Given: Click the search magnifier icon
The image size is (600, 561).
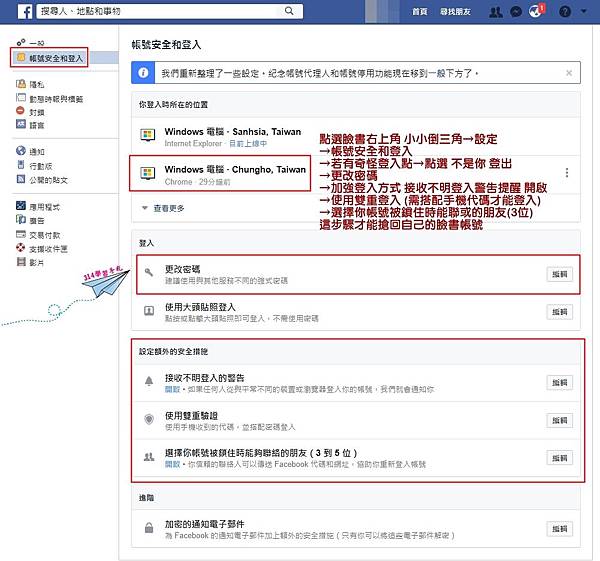Looking at the screenshot, I should pyautogui.click(x=290, y=11).
